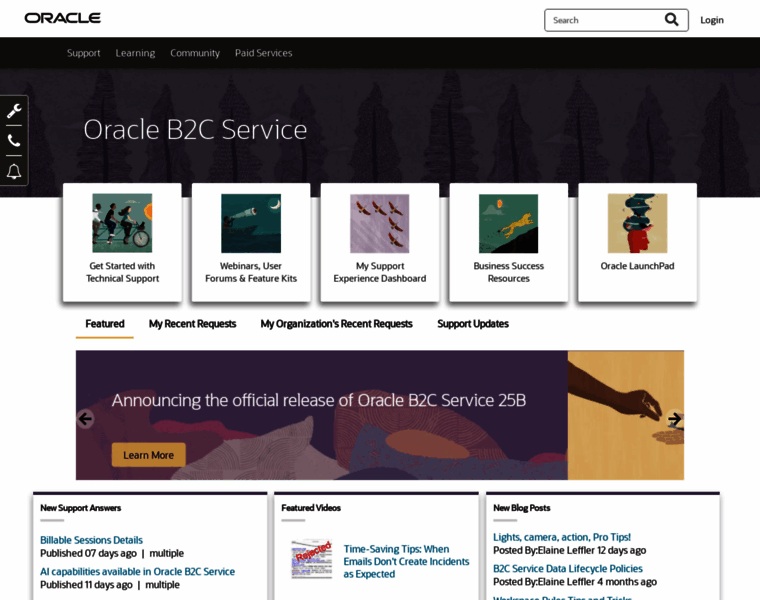Switch to My Recent Requests tab
The image size is (760, 600).
coord(192,324)
